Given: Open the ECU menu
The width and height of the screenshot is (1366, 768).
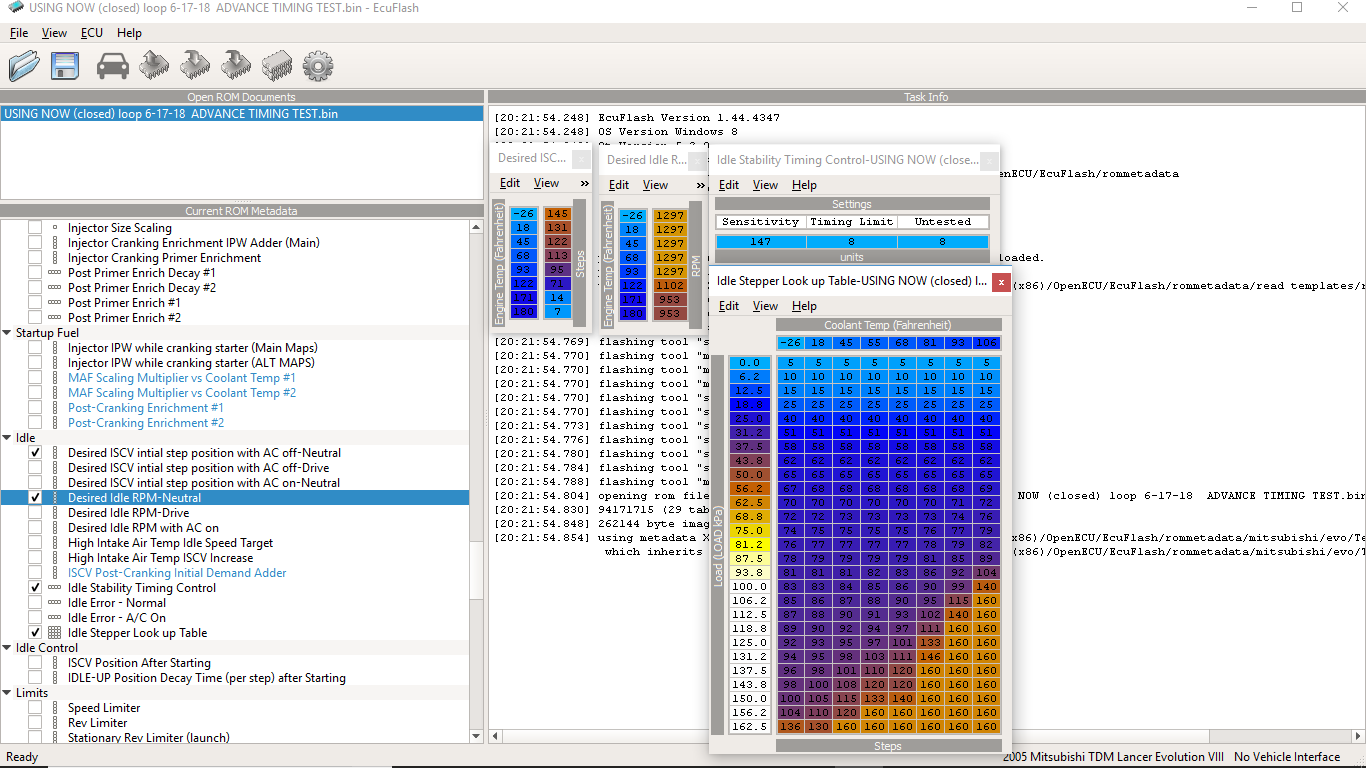Looking at the screenshot, I should [x=92, y=33].
